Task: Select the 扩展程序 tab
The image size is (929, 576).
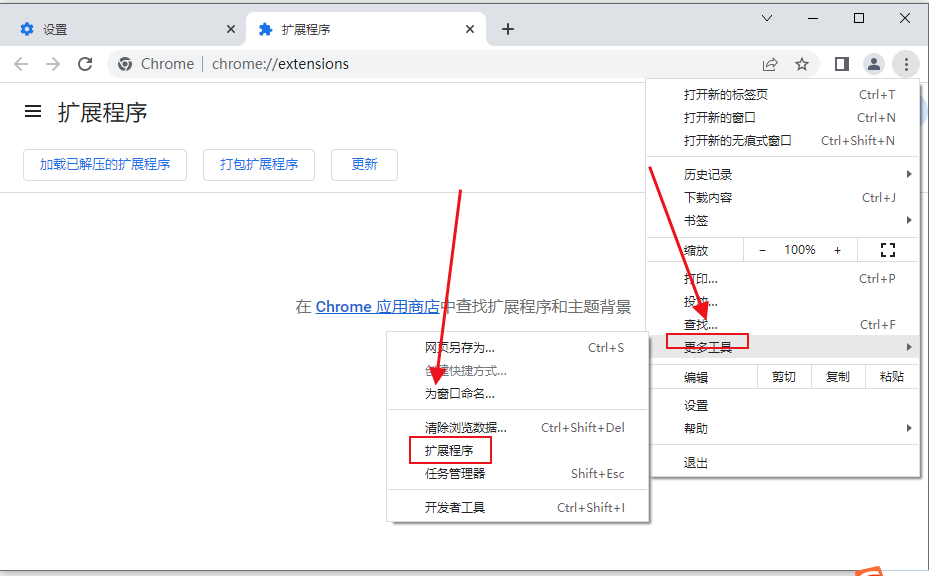Action: pyautogui.click(x=366, y=29)
